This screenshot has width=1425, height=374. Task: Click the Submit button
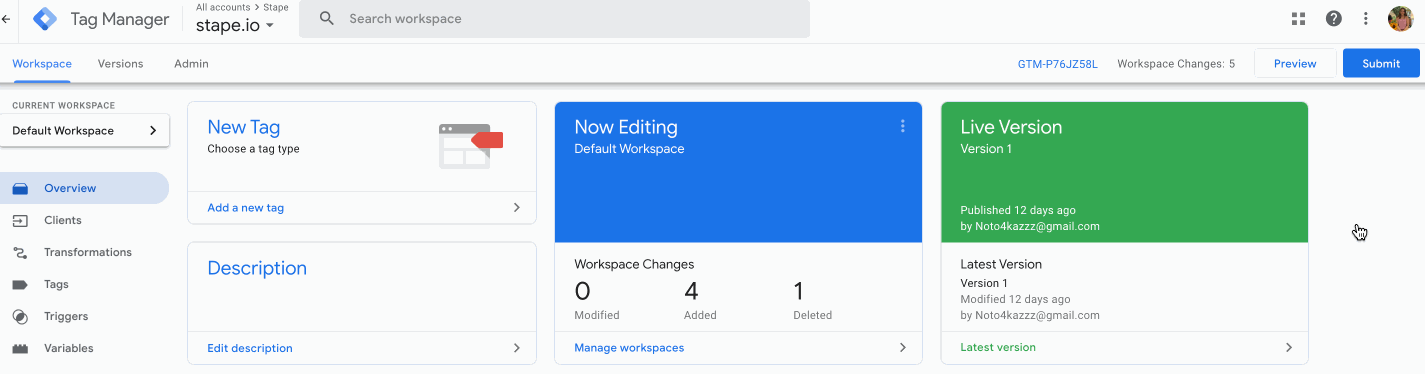point(1381,63)
